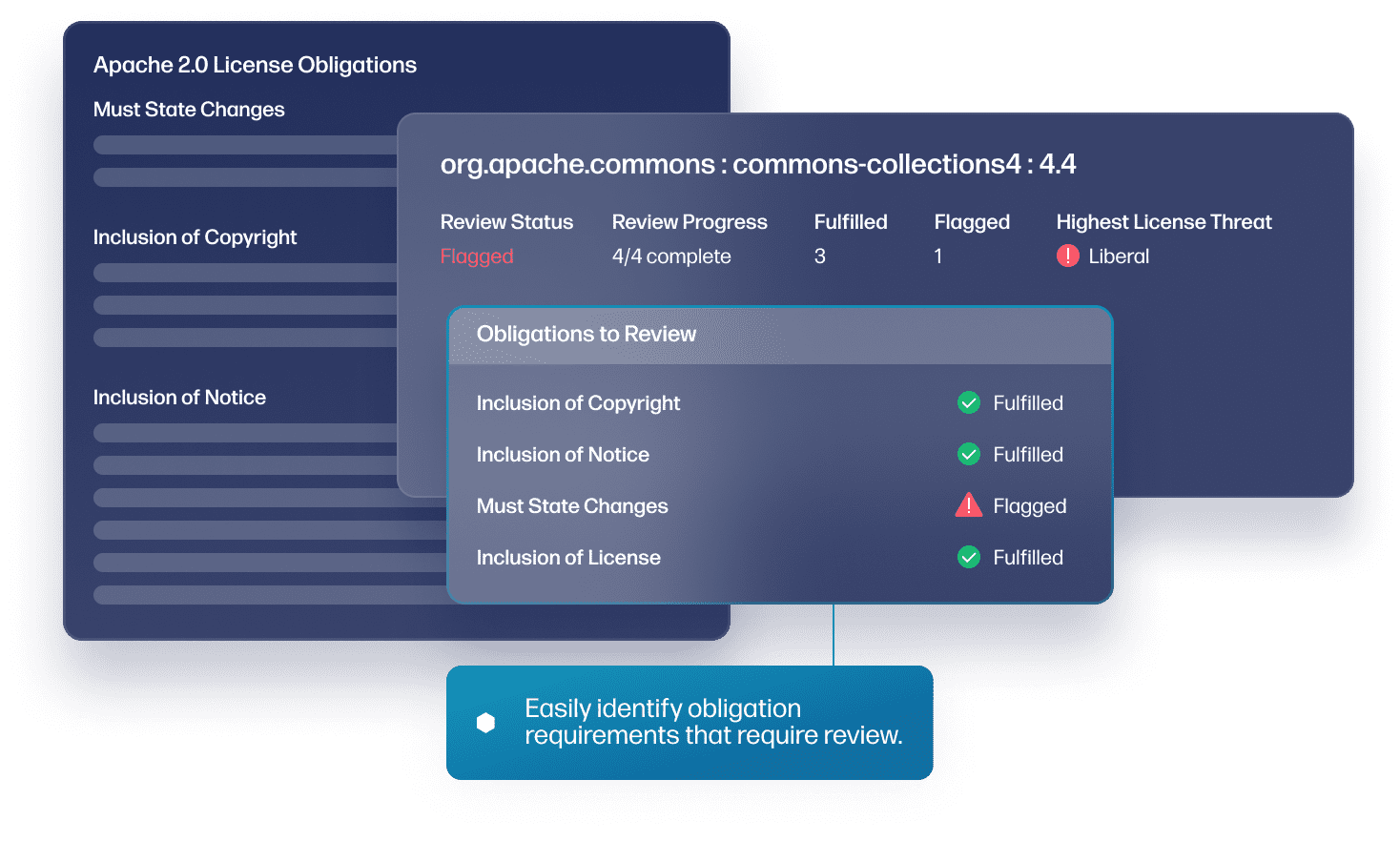The width and height of the screenshot is (1400, 841).
Task: Click the 'Easily identify obligation requirements' callout text
Action: click(x=713, y=722)
